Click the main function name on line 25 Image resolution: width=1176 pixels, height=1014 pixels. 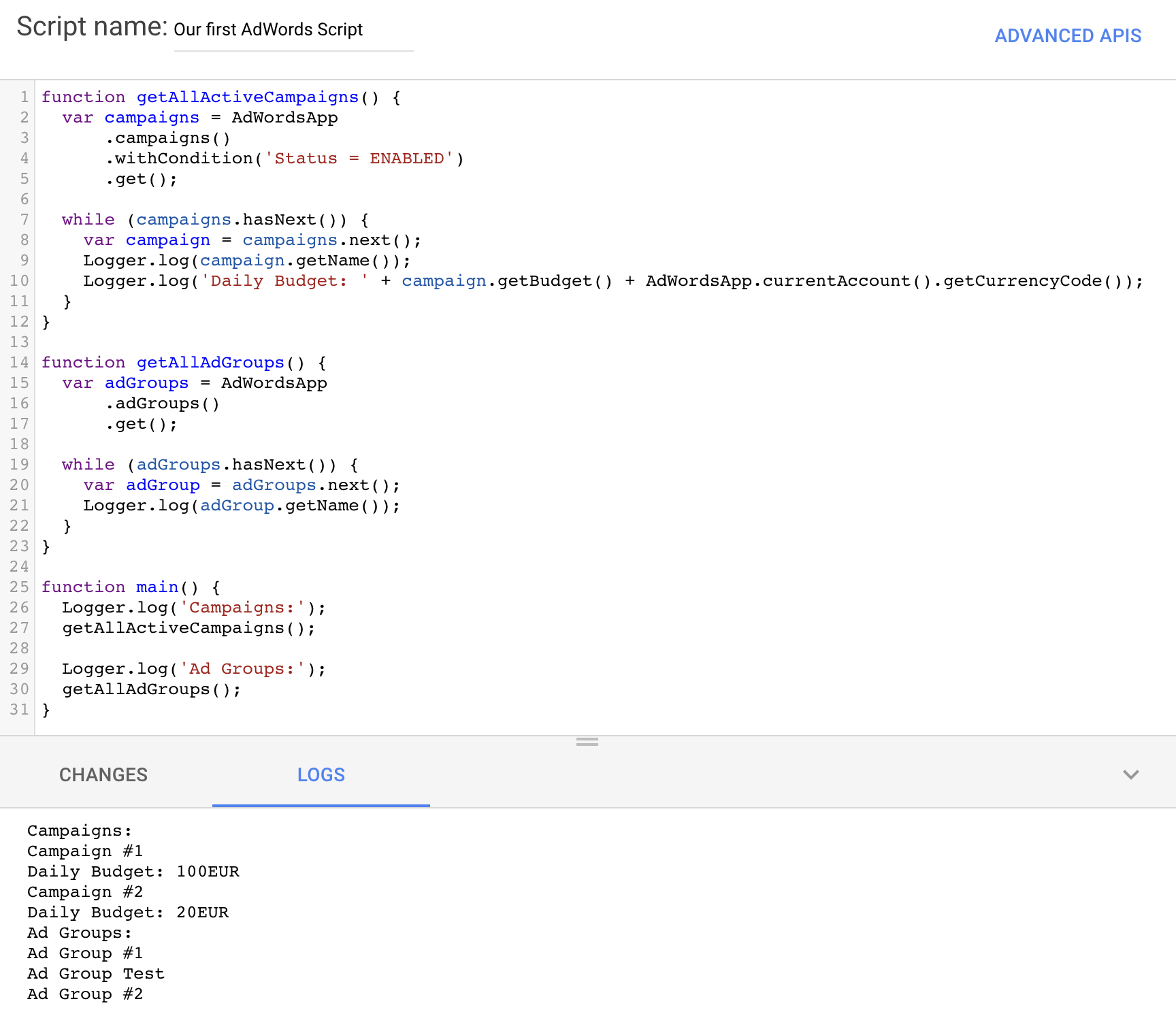tap(157, 587)
